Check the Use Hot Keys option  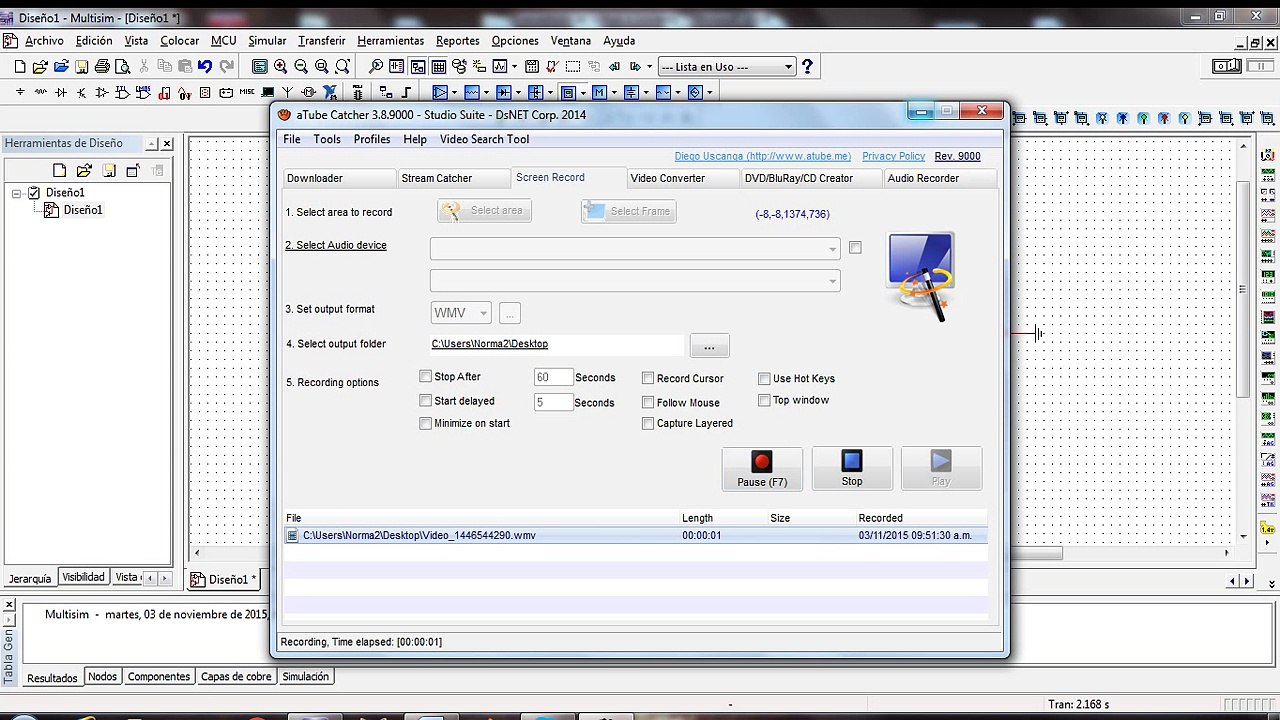[764, 378]
